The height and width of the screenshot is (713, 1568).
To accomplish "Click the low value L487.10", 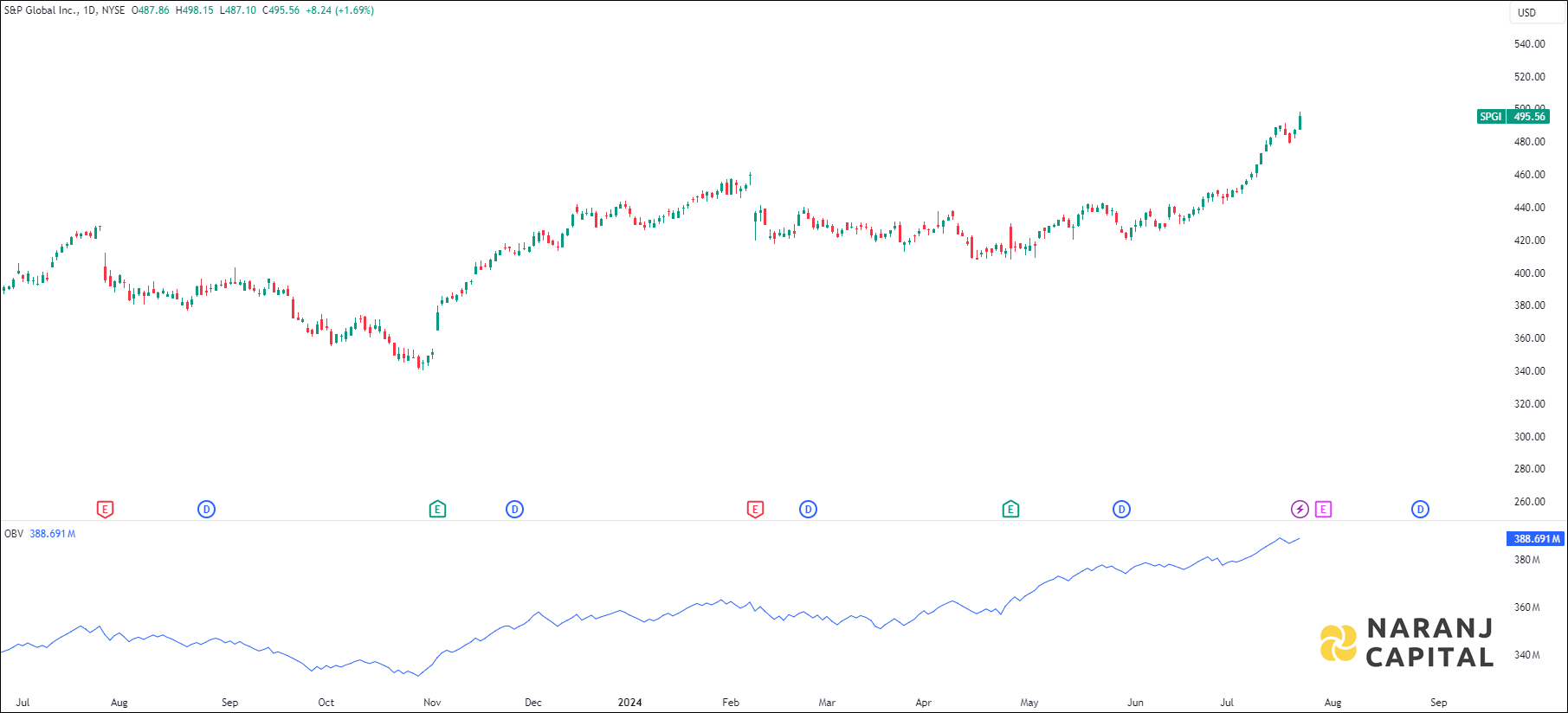I will pyautogui.click(x=237, y=10).
